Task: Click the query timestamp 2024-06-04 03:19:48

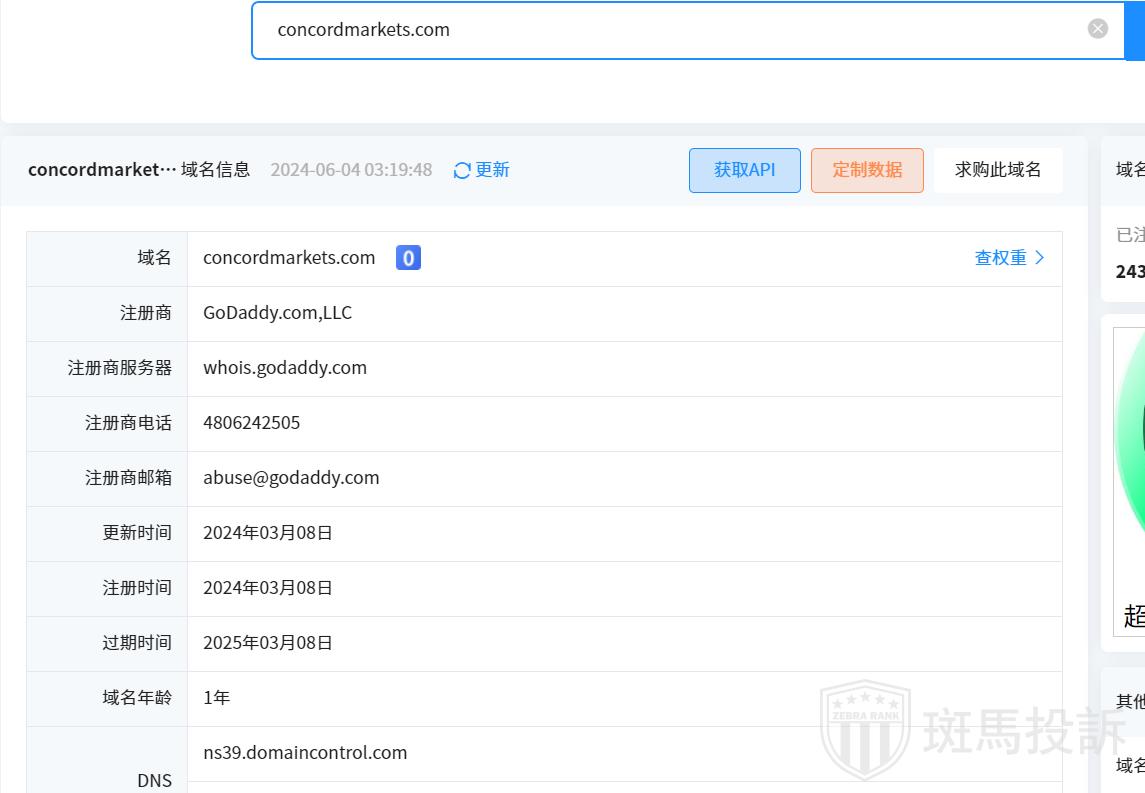Action: tap(351, 170)
